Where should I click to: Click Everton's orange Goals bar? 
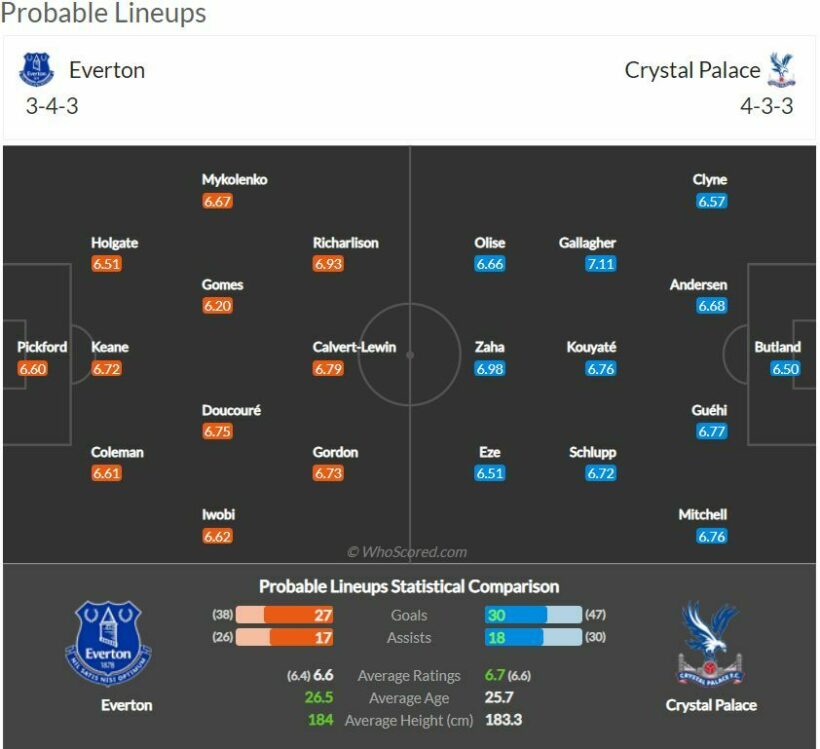pos(298,615)
